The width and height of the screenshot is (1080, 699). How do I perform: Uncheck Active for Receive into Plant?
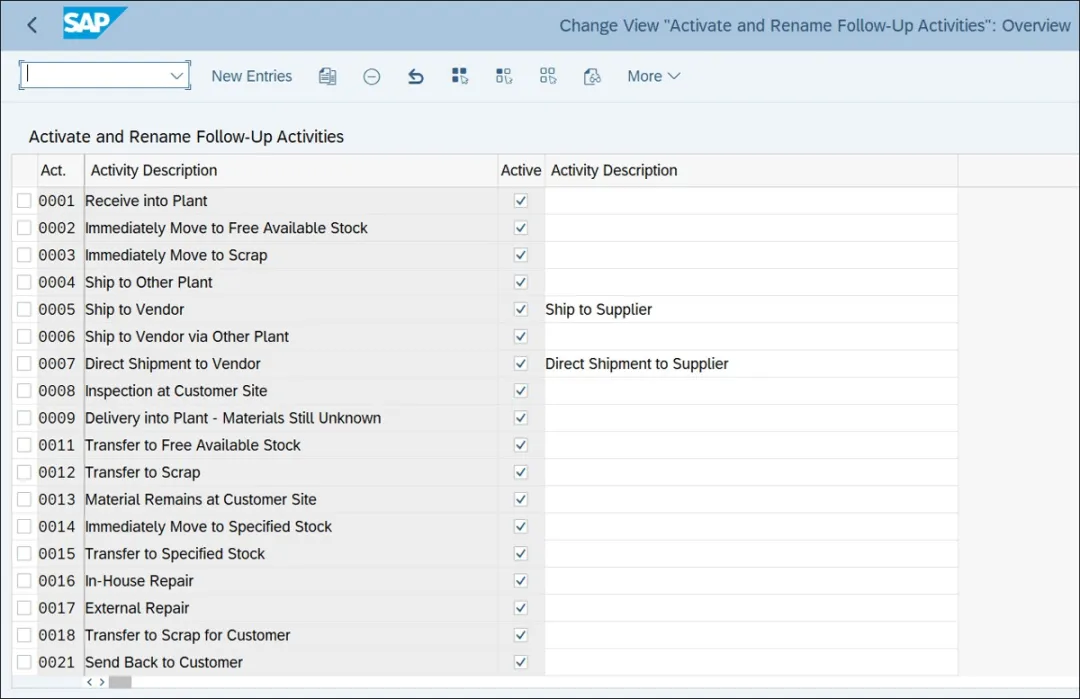click(520, 201)
